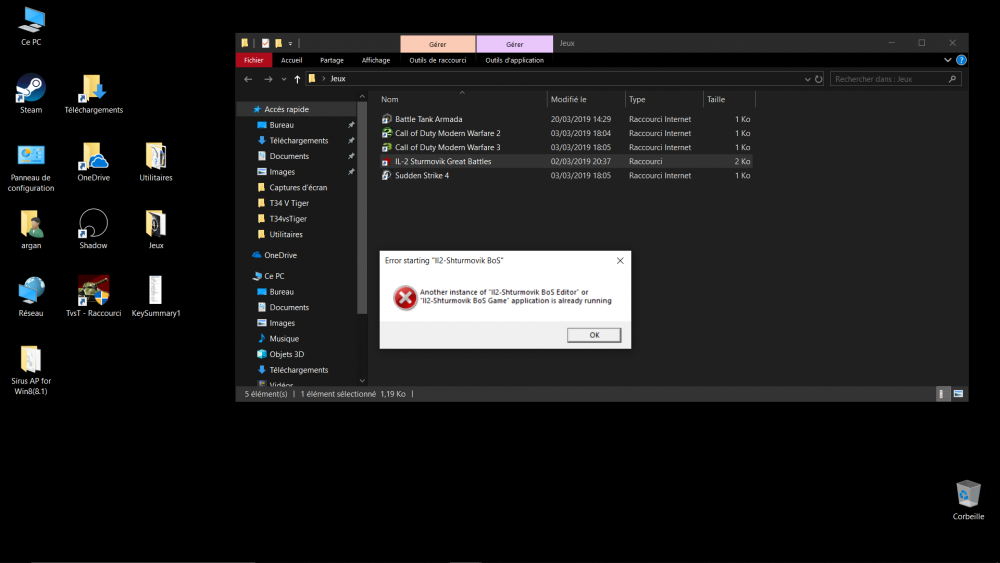This screenshot has width=1000, height=563.
Task: Expand the address bar history dropdown
Action: [807, 79]
